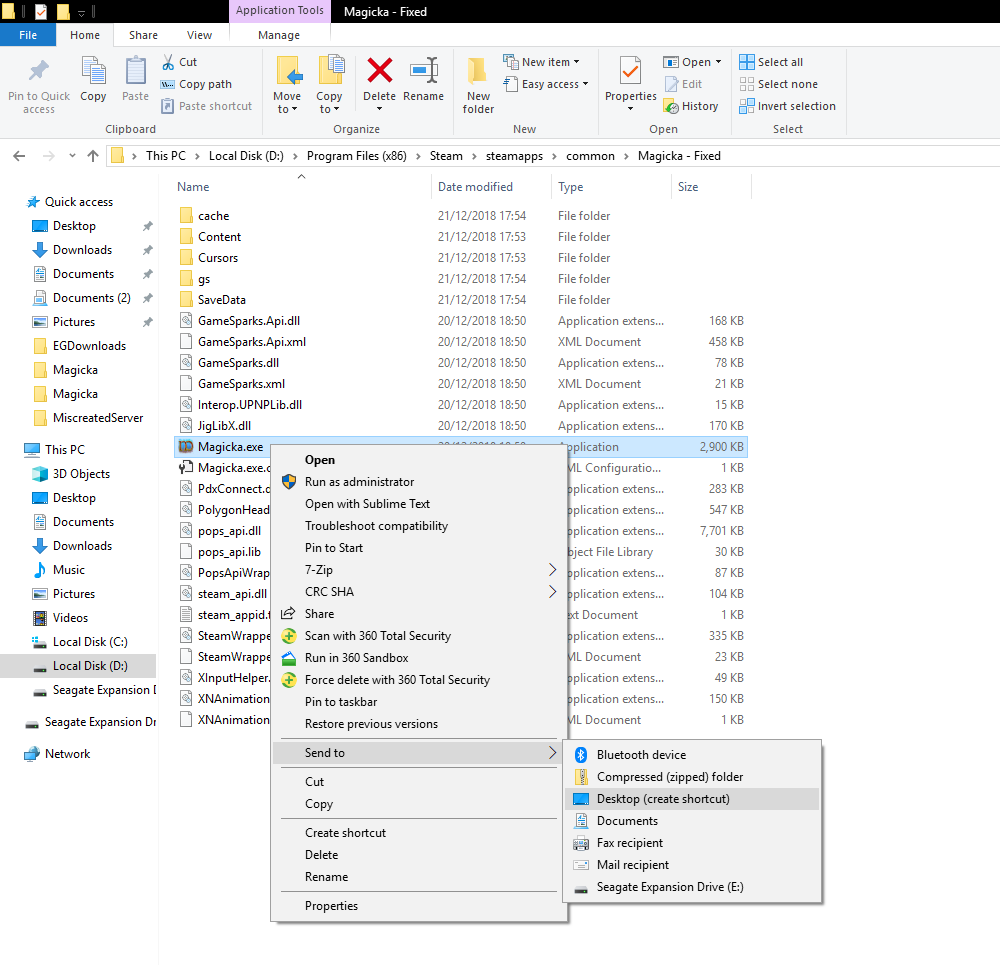
Task: Open the ribbon Open dropdown arrow
Action: [718, 62]
